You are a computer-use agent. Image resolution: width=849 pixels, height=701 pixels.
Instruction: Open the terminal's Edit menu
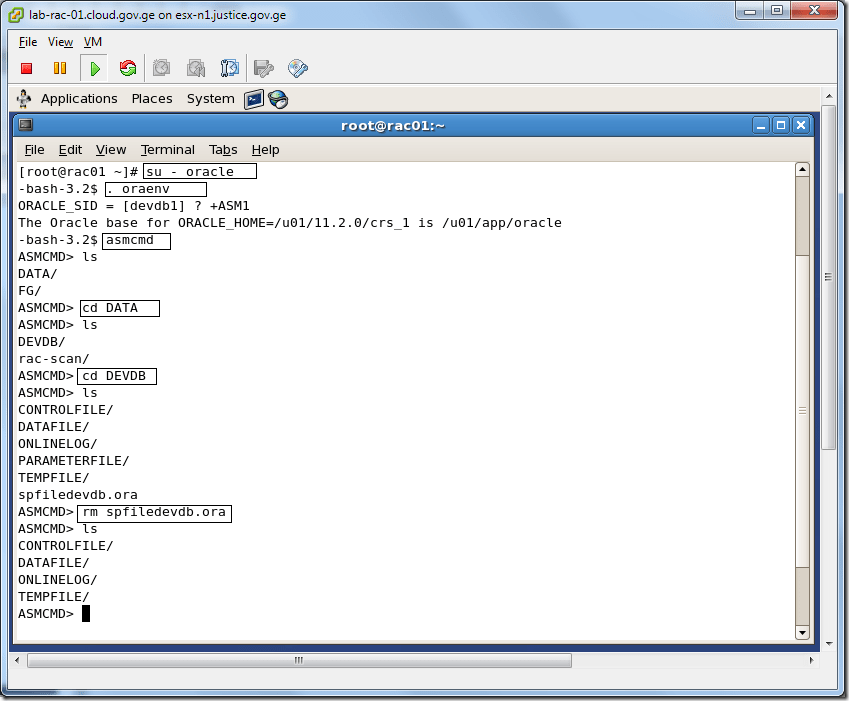pyautogui.click(x=70, y=150)
